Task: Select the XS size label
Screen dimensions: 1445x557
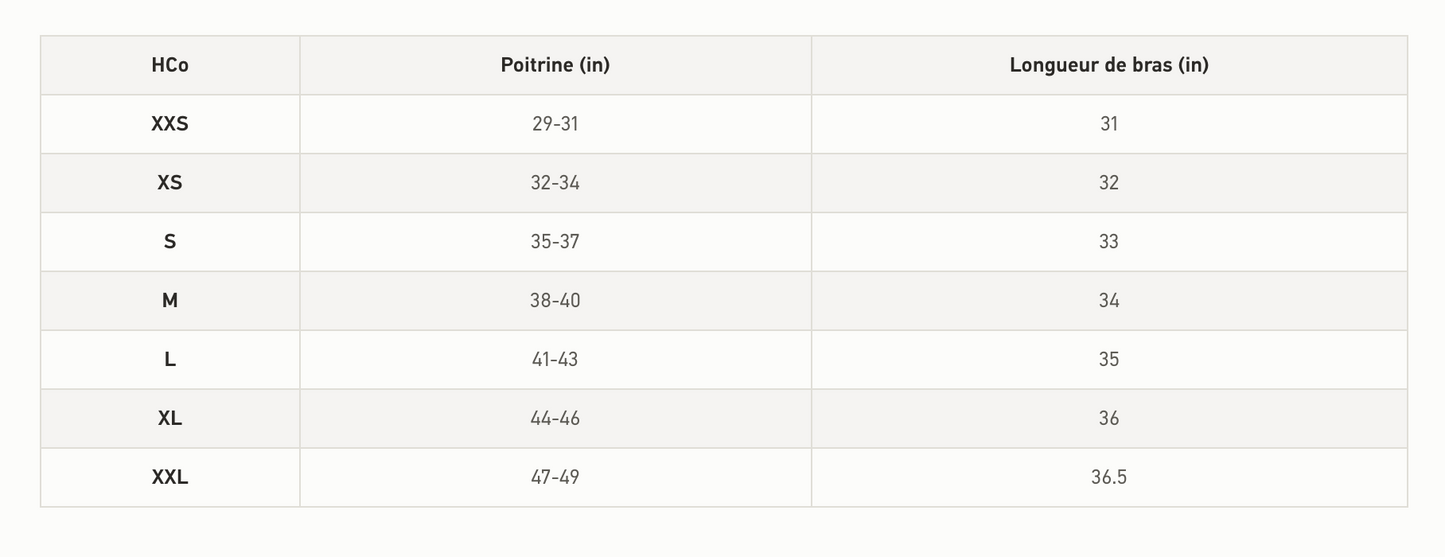Action: 170,183
